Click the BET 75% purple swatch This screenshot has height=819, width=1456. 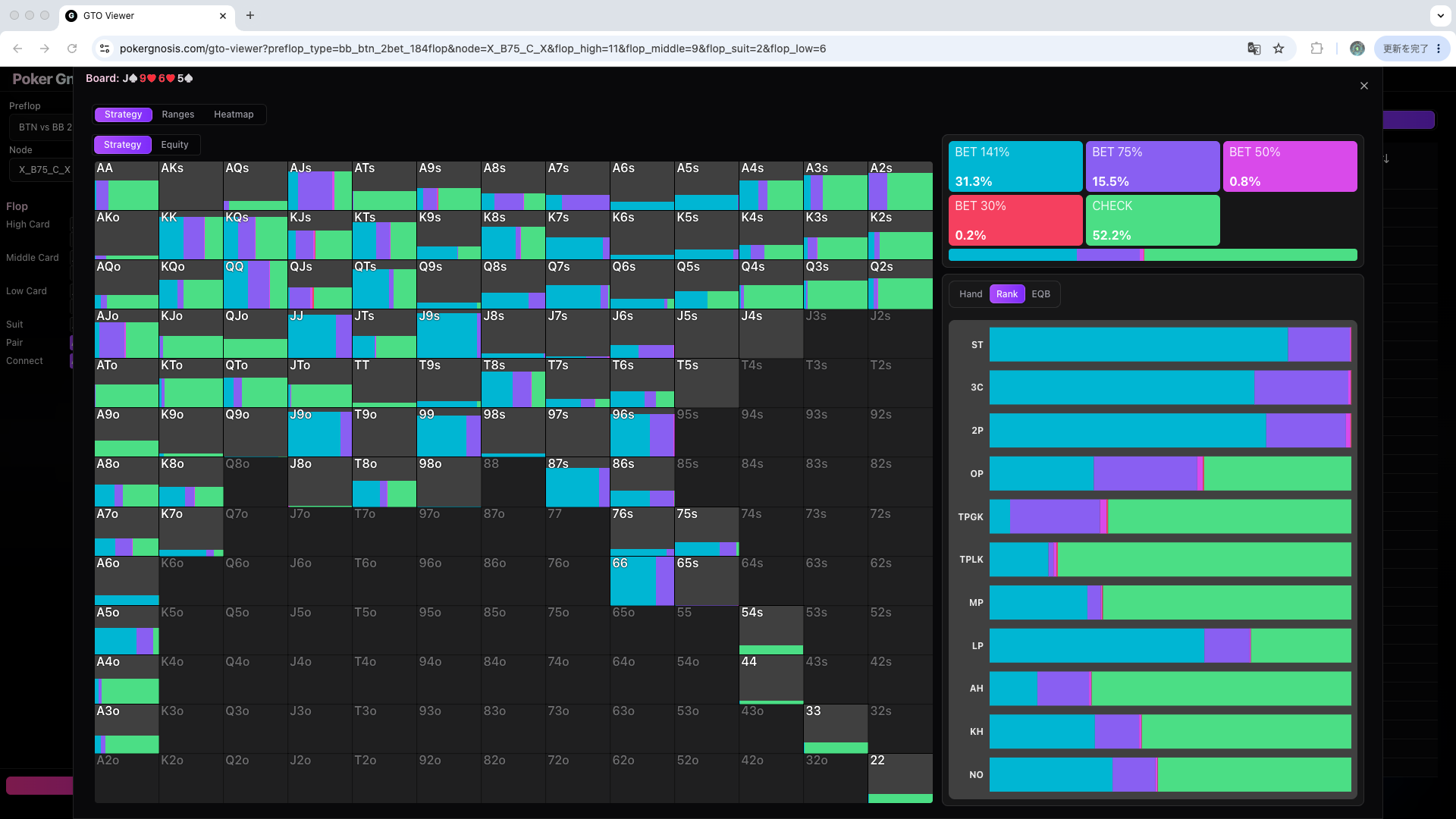point(1153,166)
